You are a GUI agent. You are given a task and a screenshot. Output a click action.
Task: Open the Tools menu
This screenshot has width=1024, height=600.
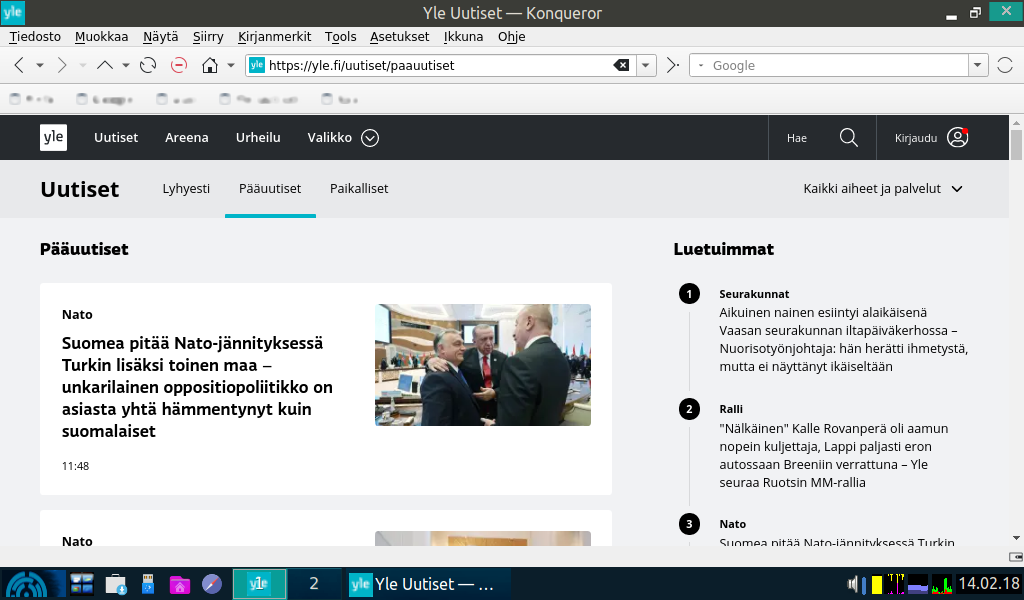point(341,37)
